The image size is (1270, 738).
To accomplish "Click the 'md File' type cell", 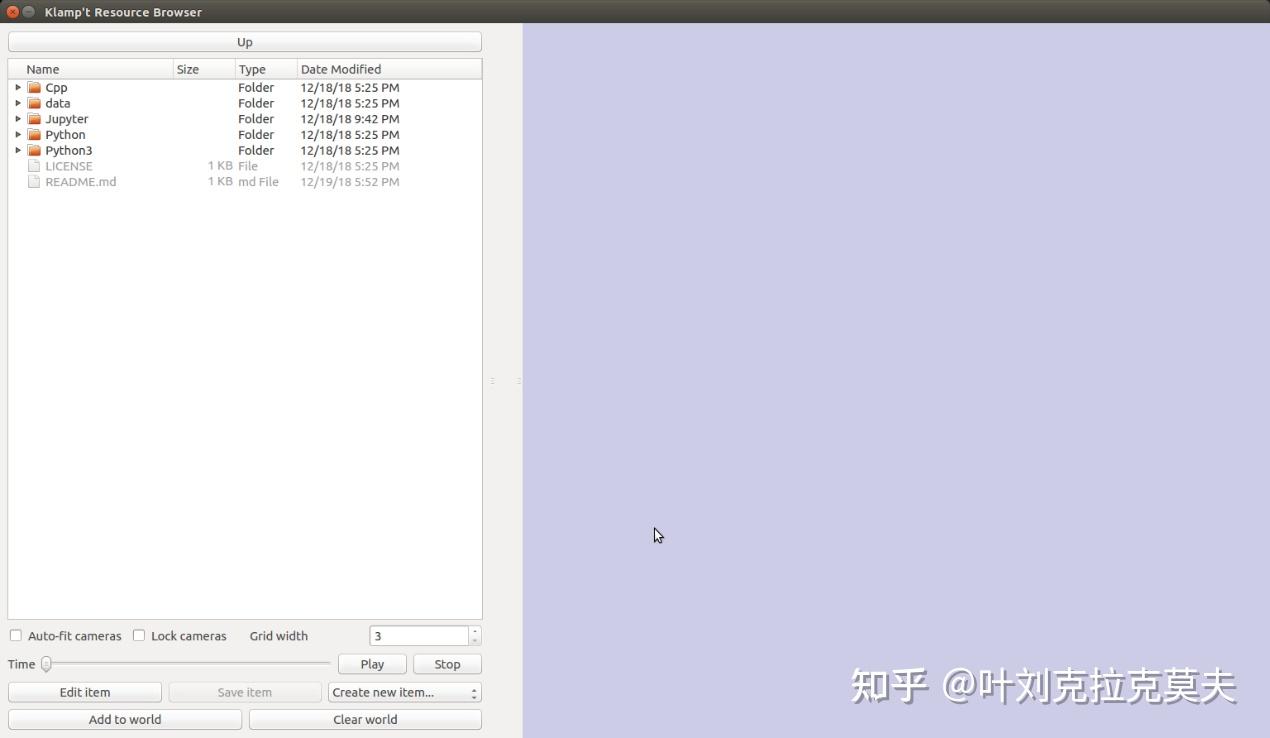I will click(258, 182).
